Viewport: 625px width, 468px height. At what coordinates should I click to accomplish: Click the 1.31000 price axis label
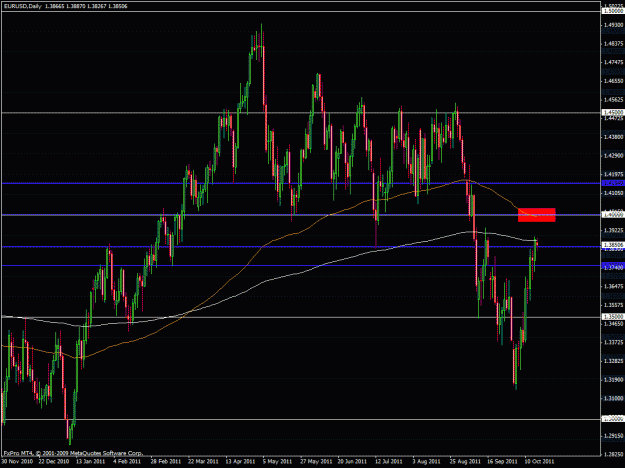pyautogui.click(x=613, y=398)
